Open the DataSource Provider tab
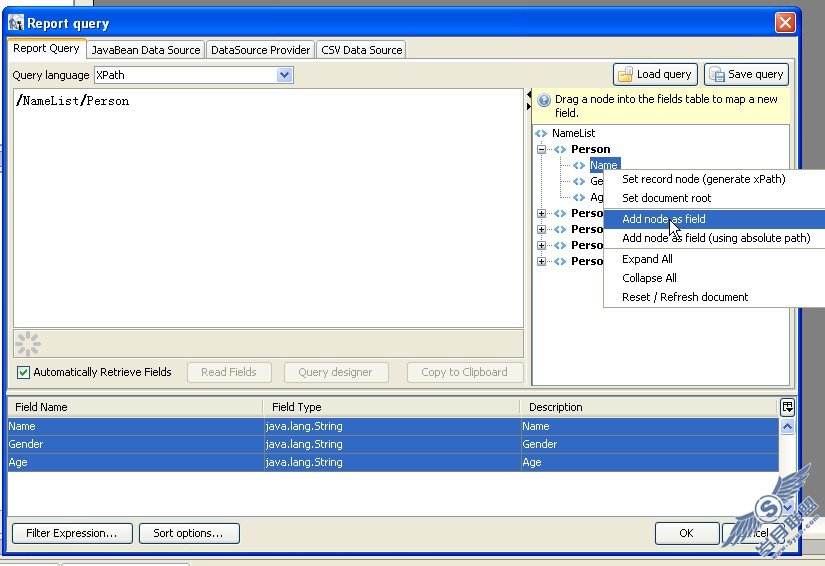The image size is (825, 566). (x=260, y=50)
